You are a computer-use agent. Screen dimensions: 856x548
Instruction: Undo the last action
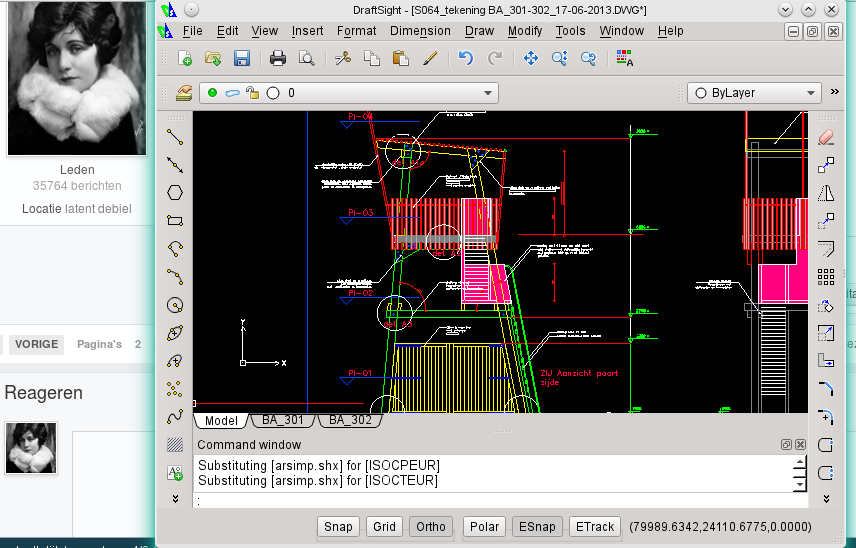click(466, 58)
